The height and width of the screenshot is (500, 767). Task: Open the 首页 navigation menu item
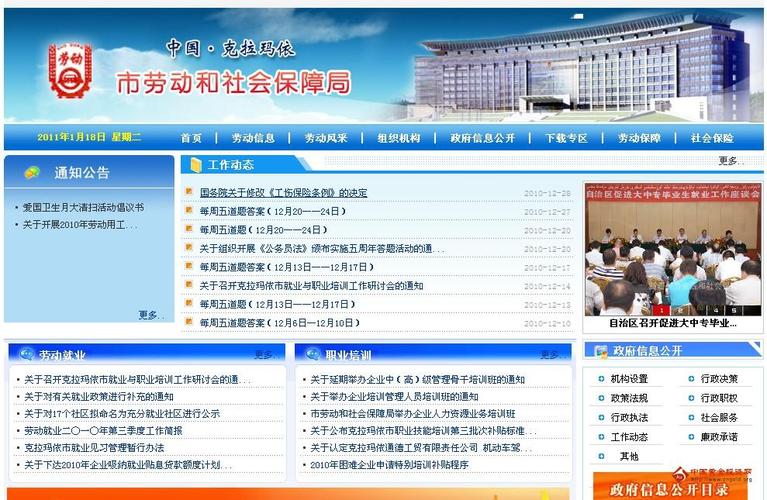[191, 138]
